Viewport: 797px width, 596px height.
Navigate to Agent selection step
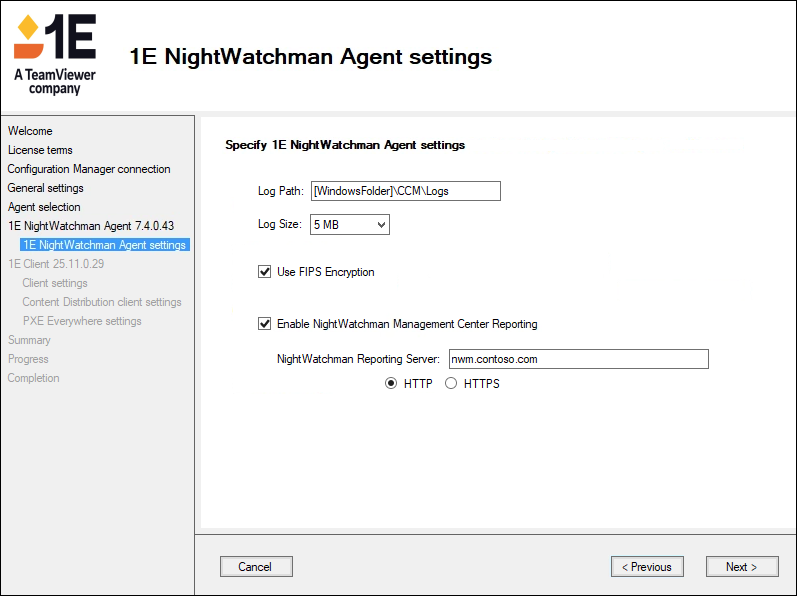(x=44, y=207)
